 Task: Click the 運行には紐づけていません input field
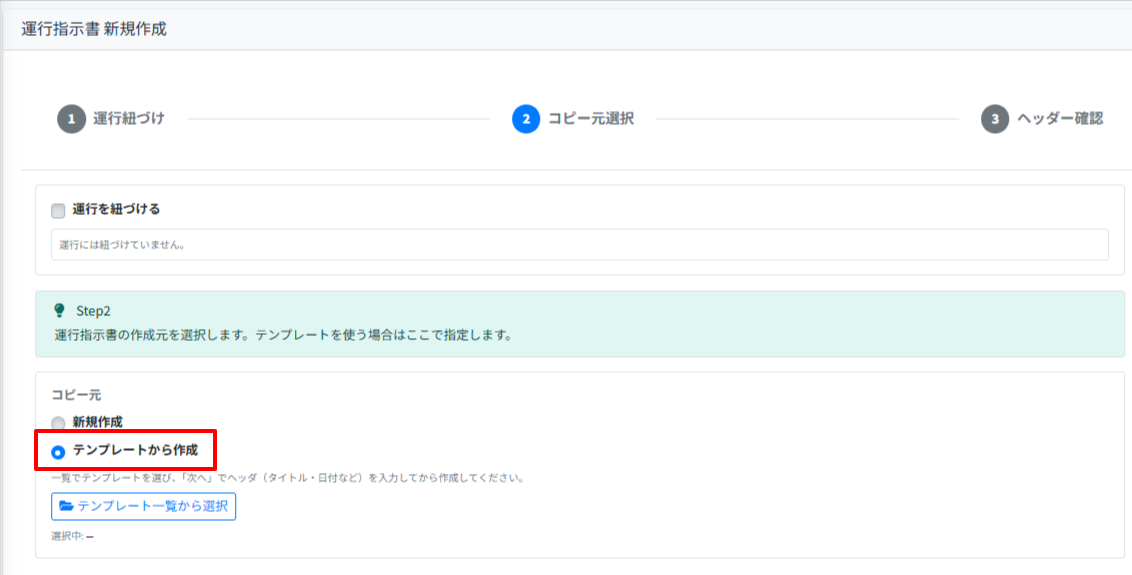pyautogui.click(x=580, y=245)
